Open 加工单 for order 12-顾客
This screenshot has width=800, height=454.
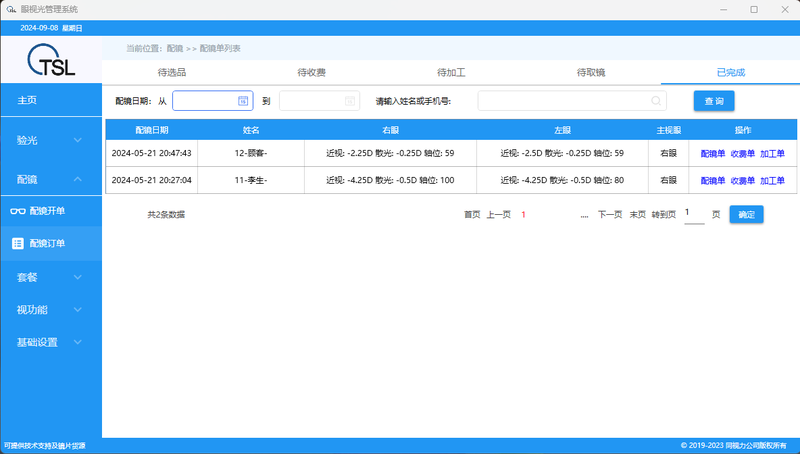(772, 154)
